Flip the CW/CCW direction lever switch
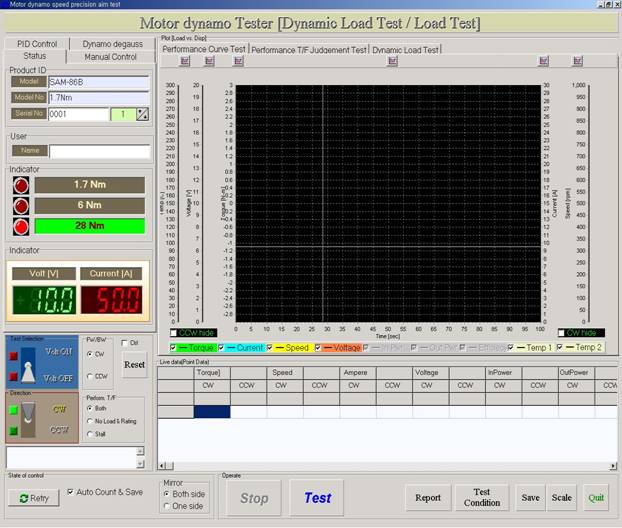Image resolution: width=622 pixels, height=528 pixels. [x=28, y=419]
